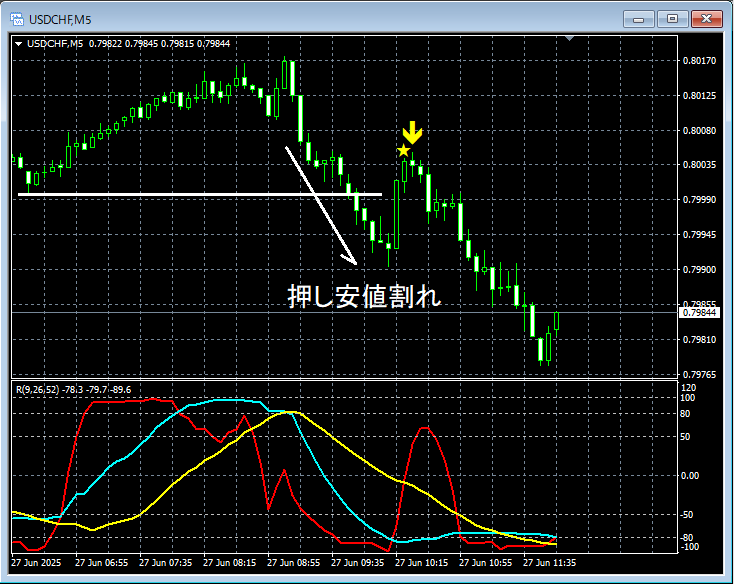This screenshot has height=584, width=735.
Task: Click the price scale value 0.79765
Action: click(699, 374)
